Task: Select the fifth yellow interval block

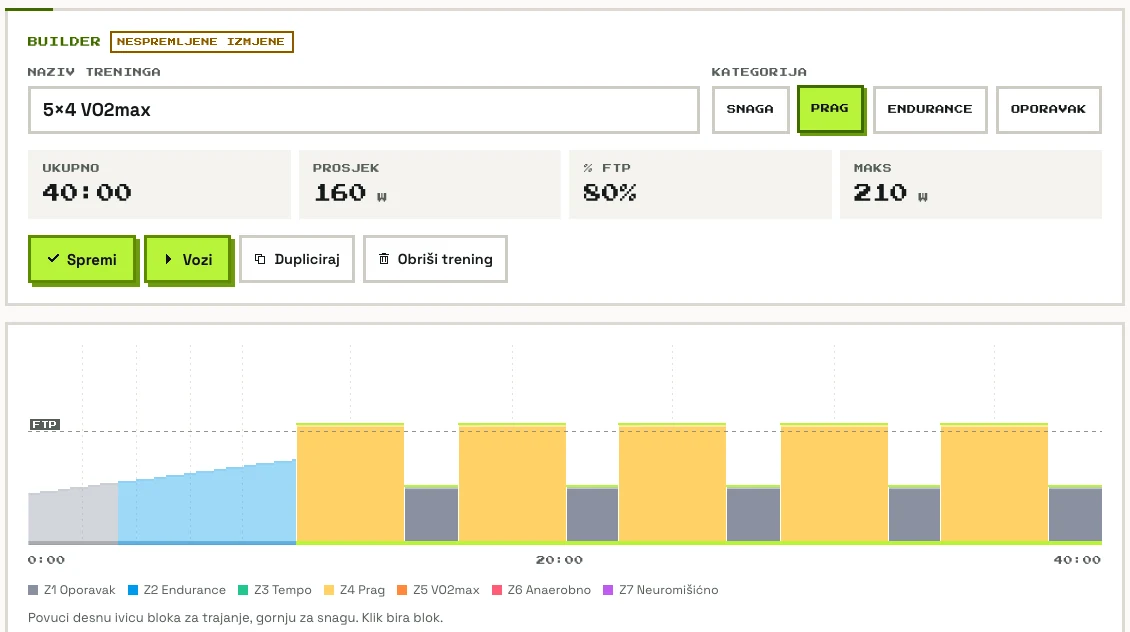Action: [x=994, y=483]
